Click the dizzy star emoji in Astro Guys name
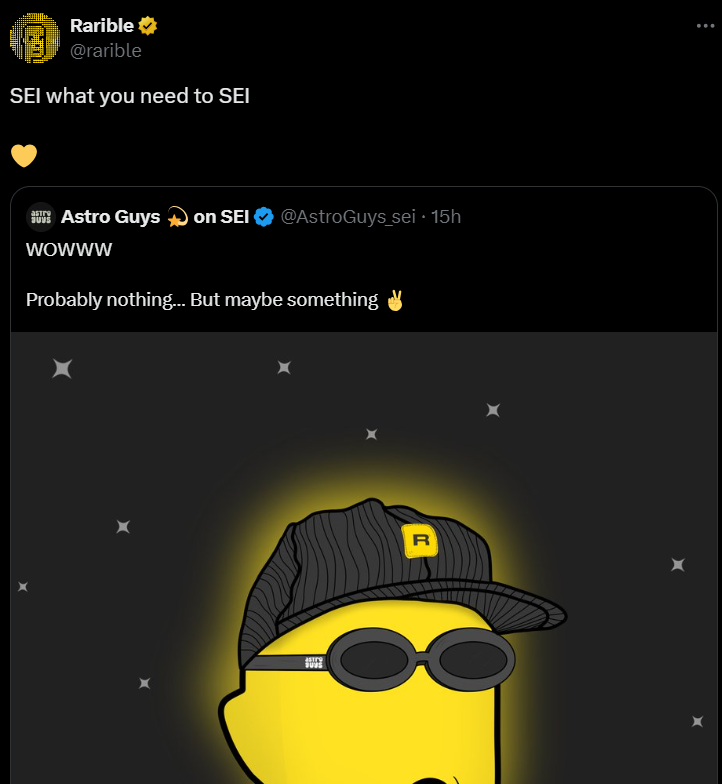The width and height of the screenshot is (722, 784). 177,217
